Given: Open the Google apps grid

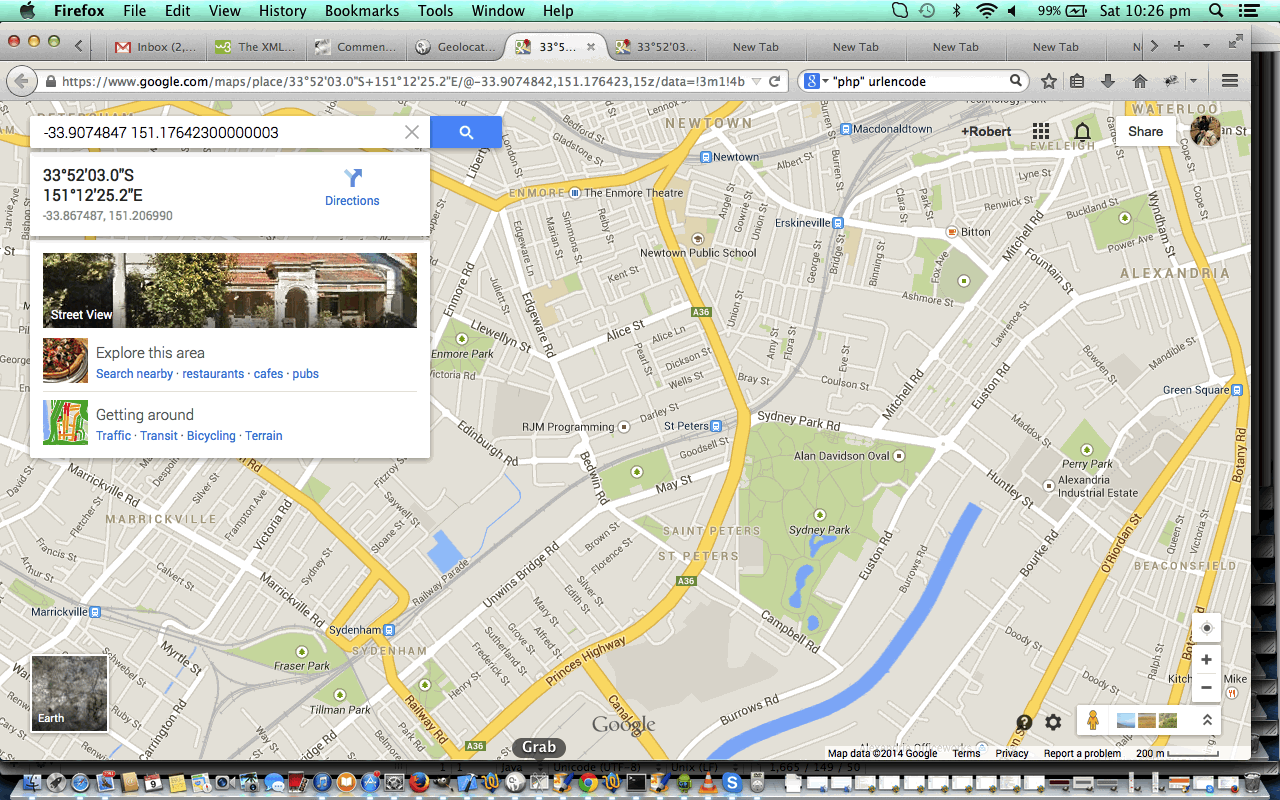Looking at the screenshot, I should 1041,132.
